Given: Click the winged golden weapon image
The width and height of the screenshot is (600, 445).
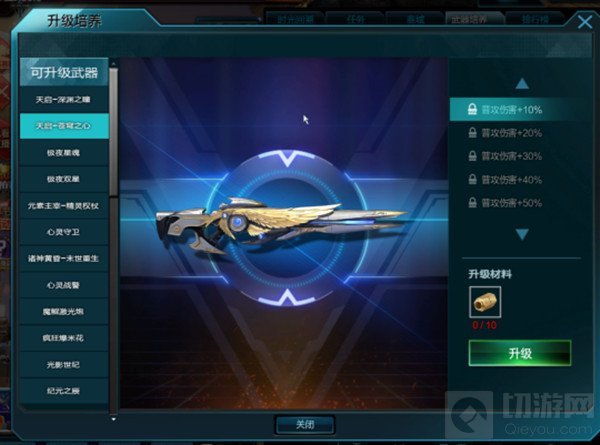Looking at the screenshot, I should point(281,226).
